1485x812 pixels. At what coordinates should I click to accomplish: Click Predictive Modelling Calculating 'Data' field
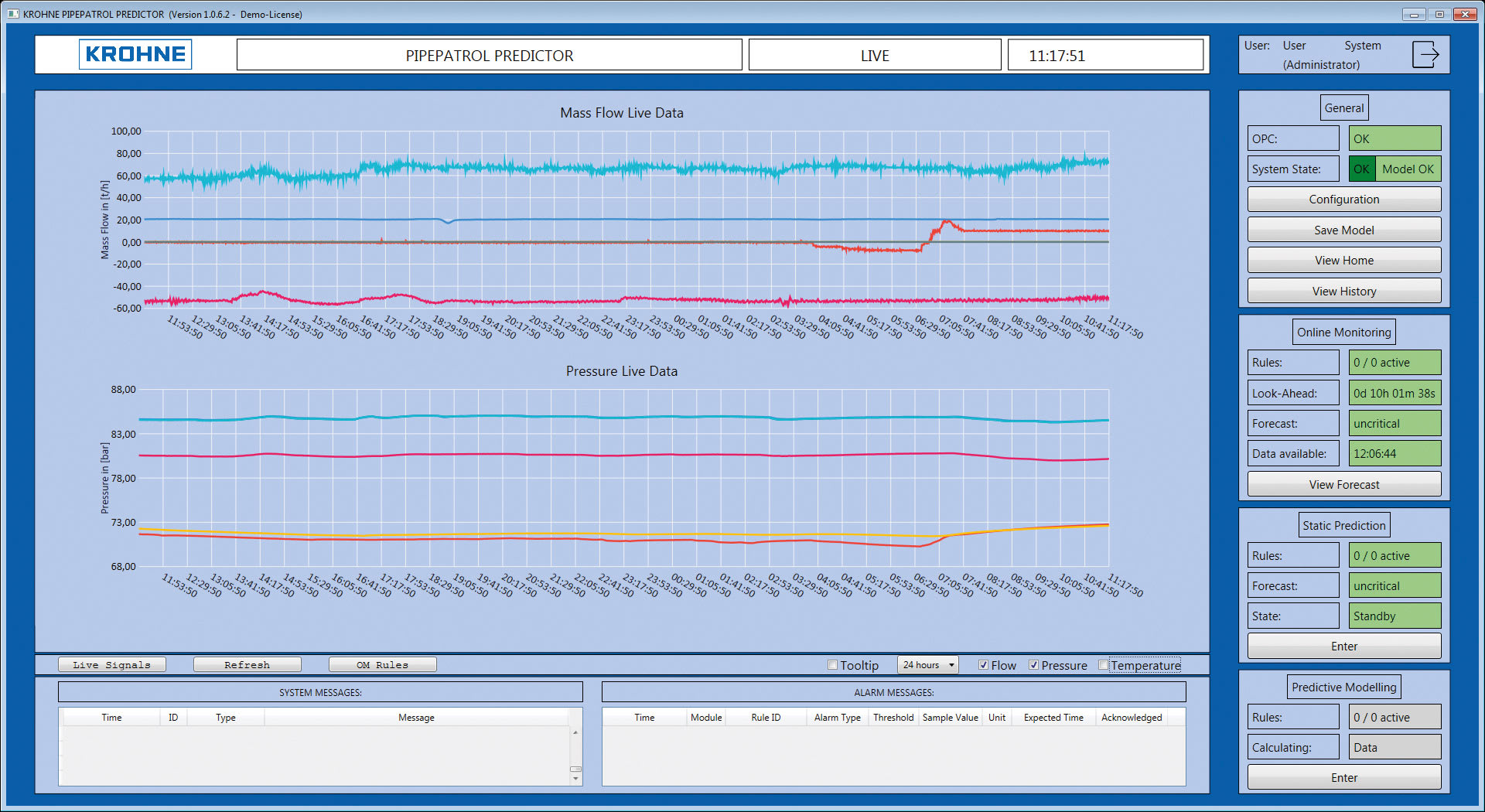pyautogui.click(x=1395, y=748)
